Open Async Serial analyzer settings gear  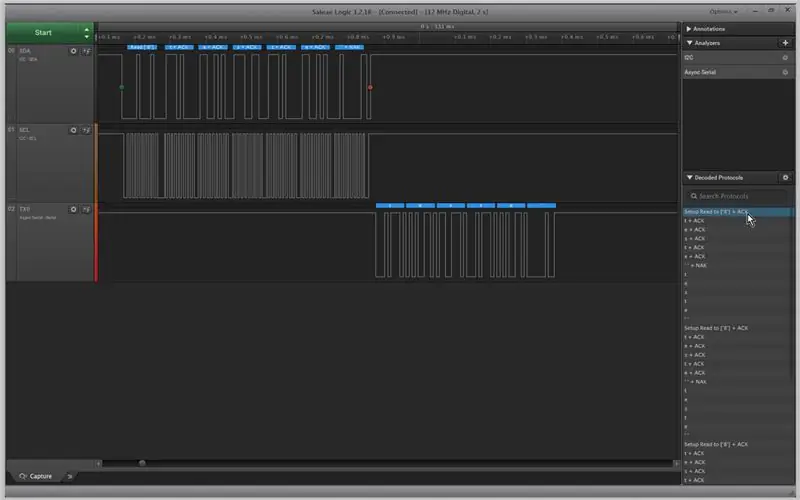(x=785, y=72)
